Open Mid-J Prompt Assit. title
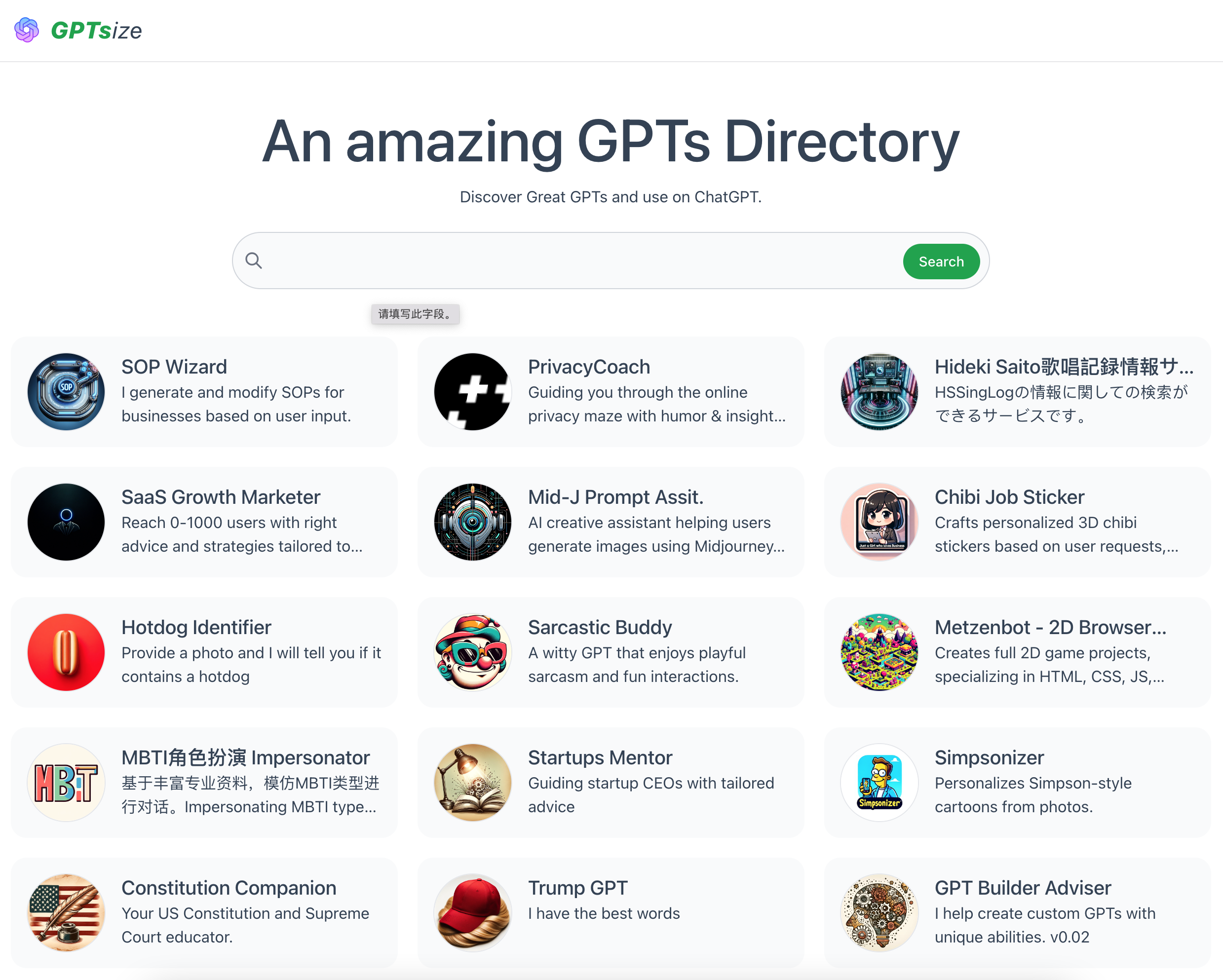This screenshot has width=1223, height=980. 615,497
